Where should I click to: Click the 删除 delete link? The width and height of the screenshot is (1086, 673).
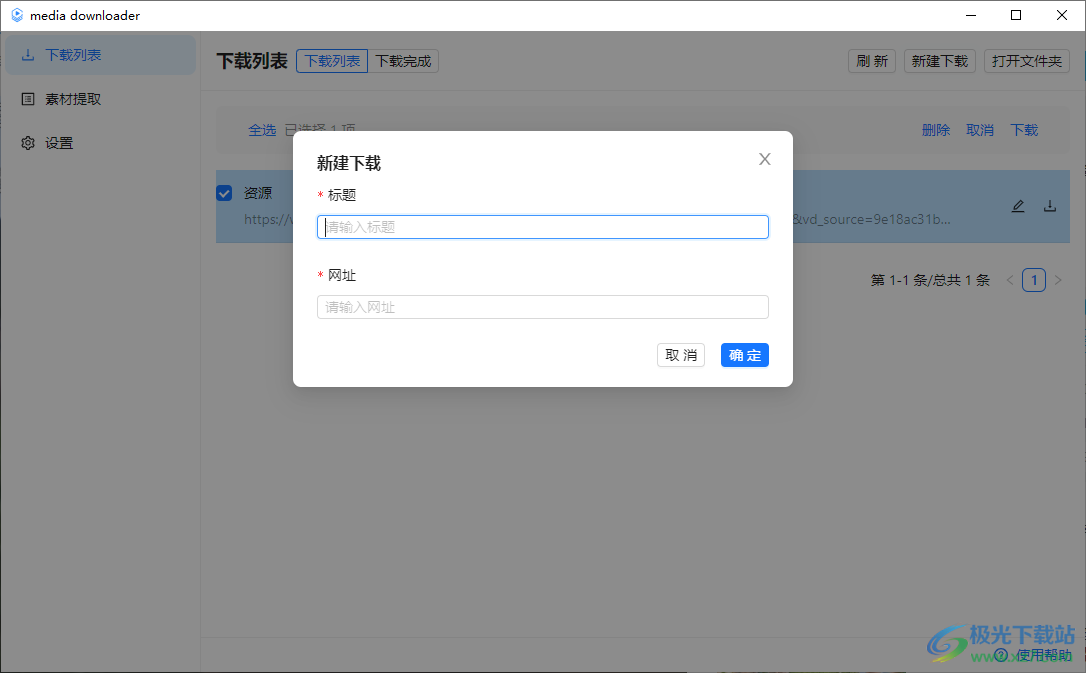pos(936,130)
